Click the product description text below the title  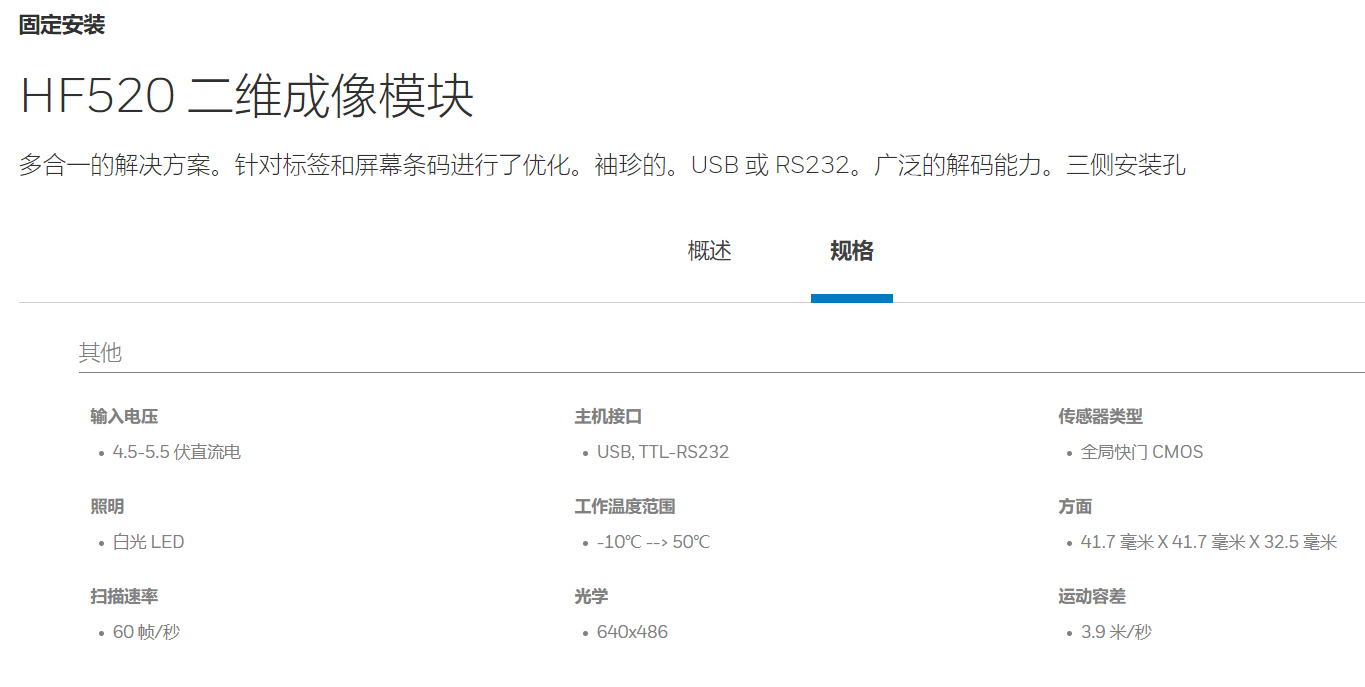[x=602, y=165]
